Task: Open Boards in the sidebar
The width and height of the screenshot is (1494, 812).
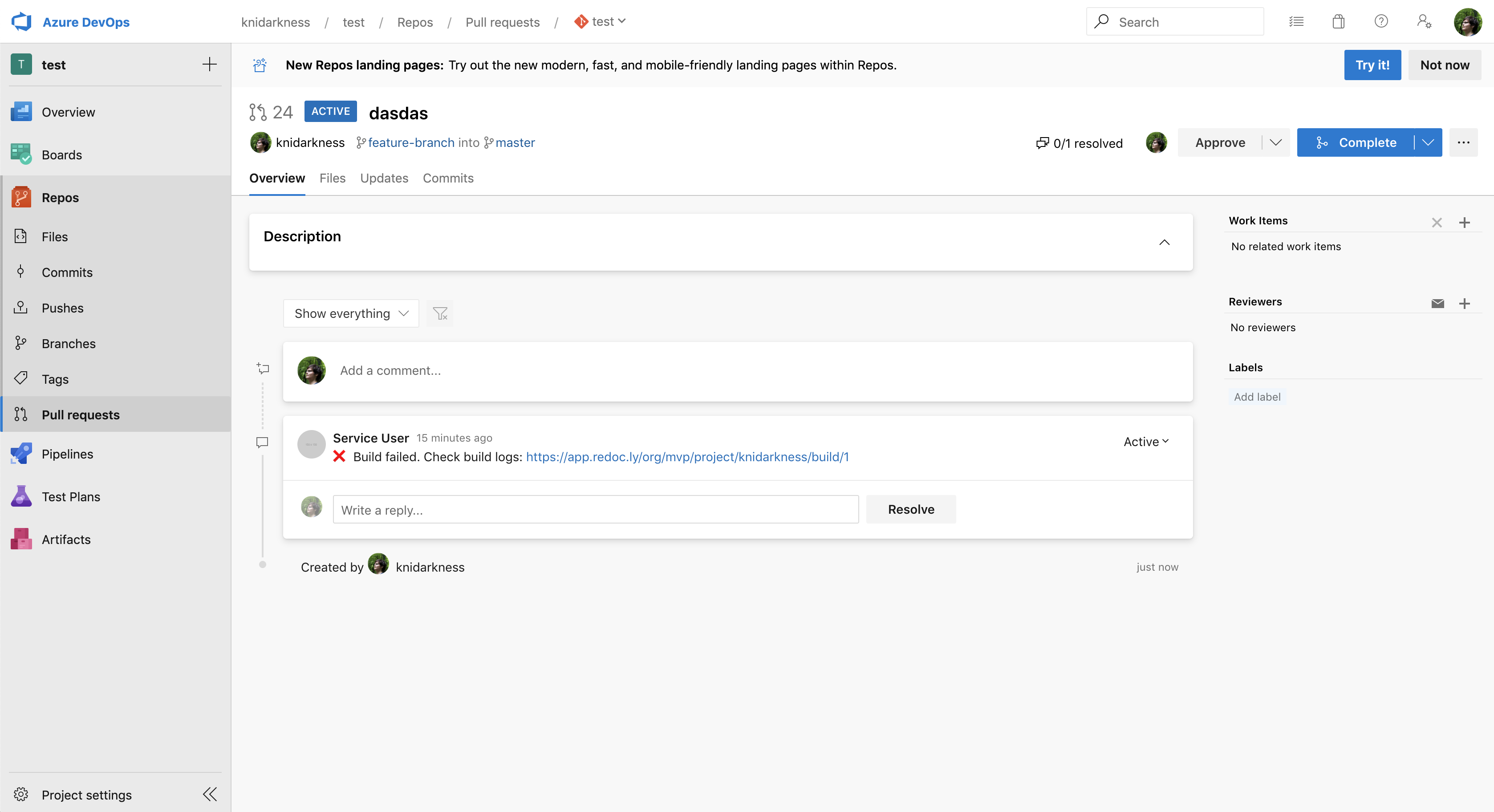Action: [115, 155]
